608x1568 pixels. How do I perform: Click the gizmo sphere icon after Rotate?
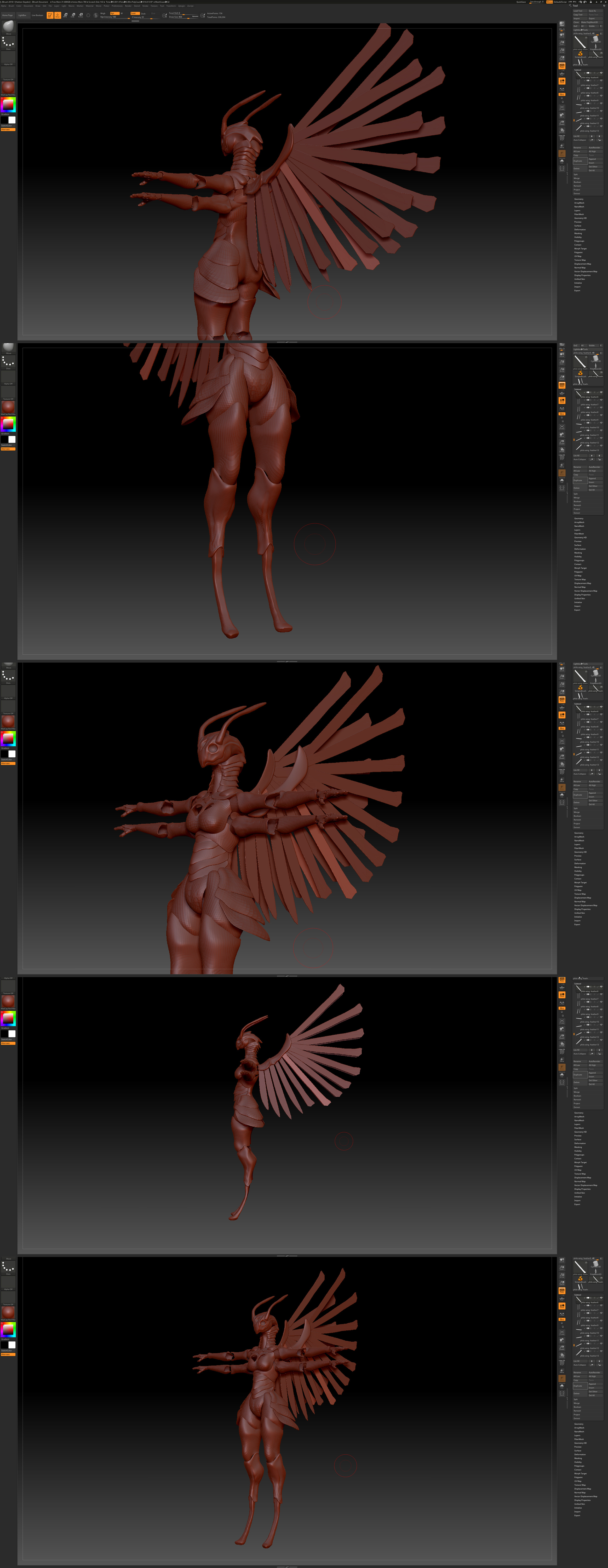(x=88, y=15)
